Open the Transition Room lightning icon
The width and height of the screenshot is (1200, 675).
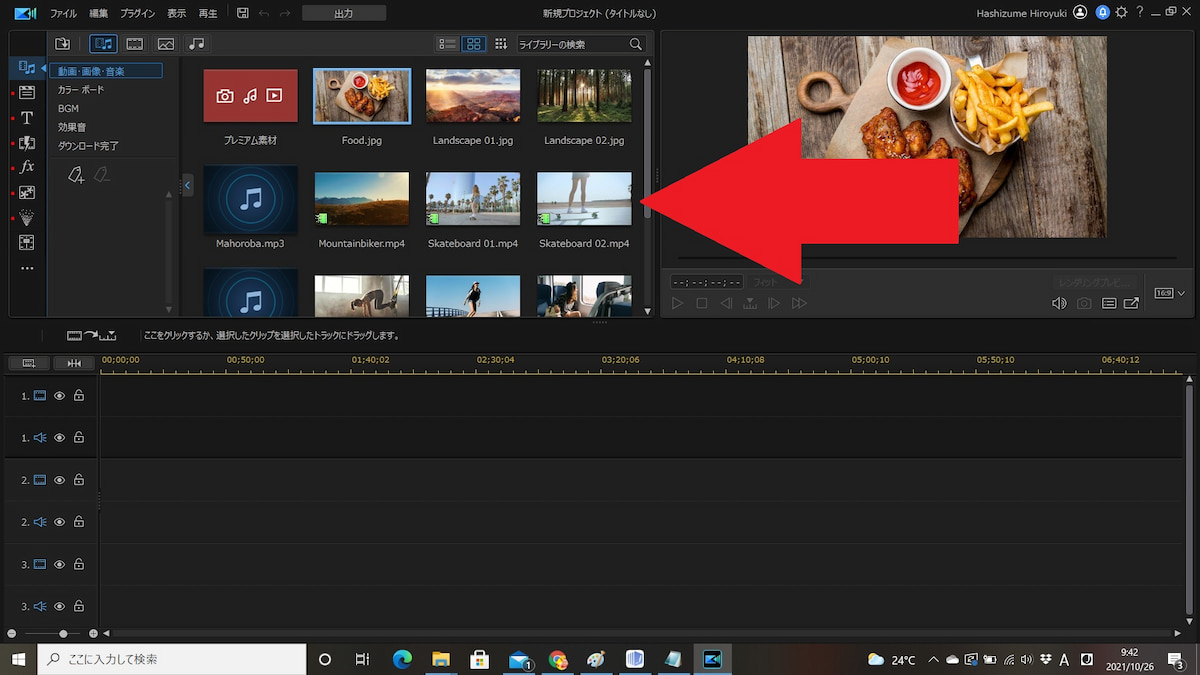tap(27, 143)
